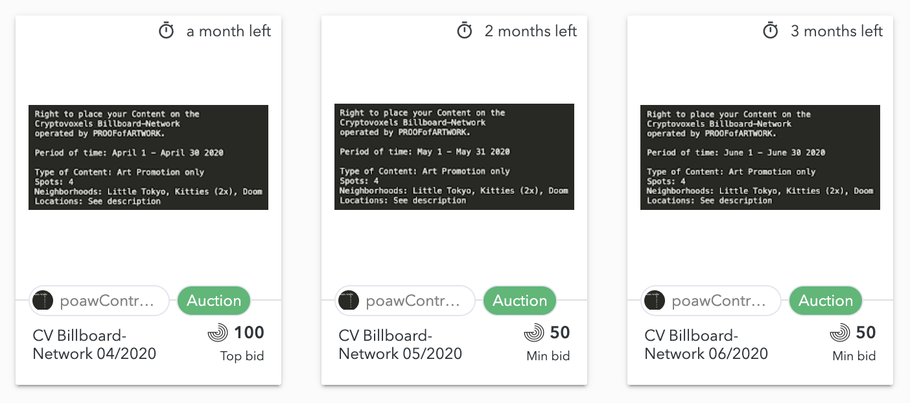Open Auction for CV Billboard-Network 06/2020
The image size is (910, 403).
[x=825, y=301]
